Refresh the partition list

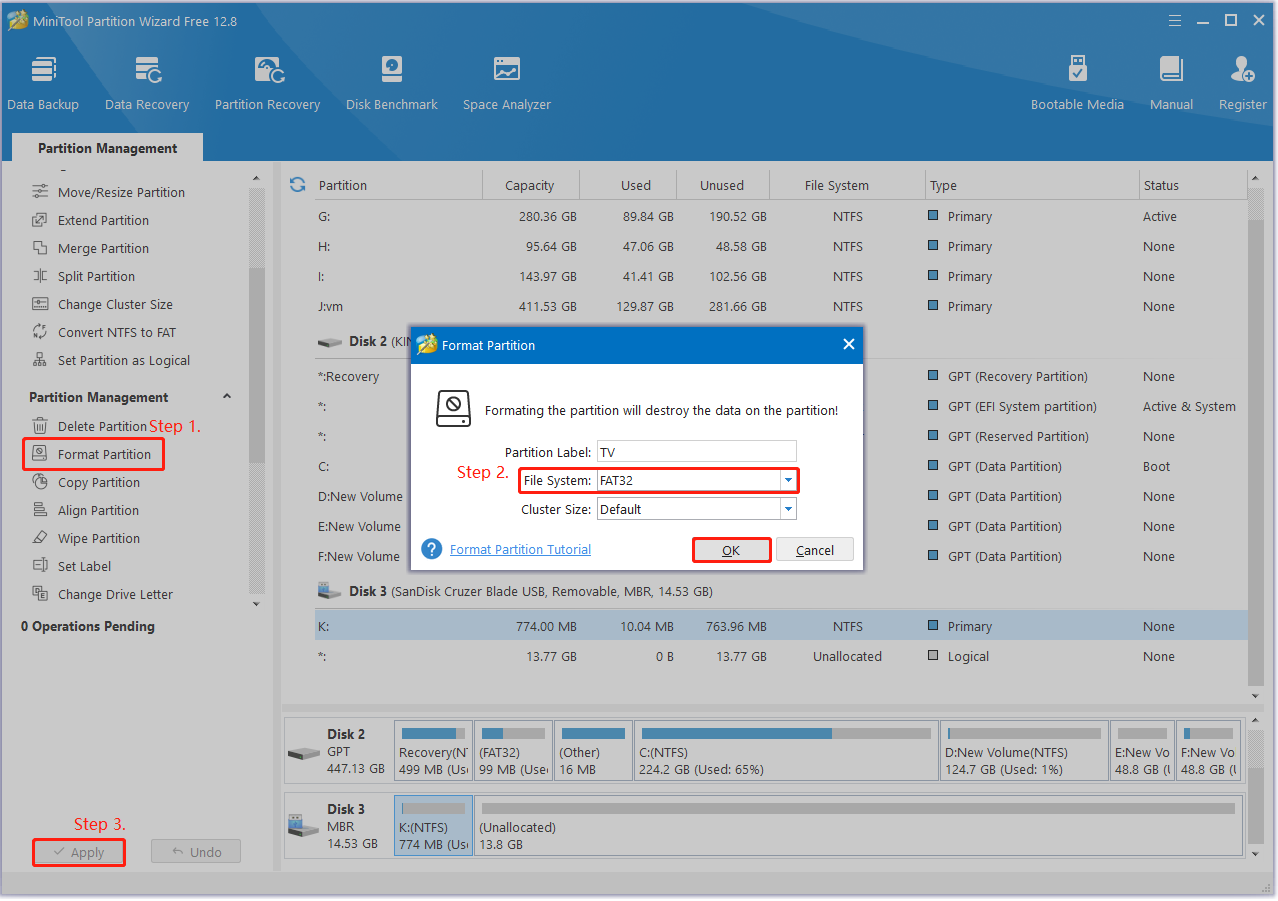pyautogui.click(x=297, y=184)
